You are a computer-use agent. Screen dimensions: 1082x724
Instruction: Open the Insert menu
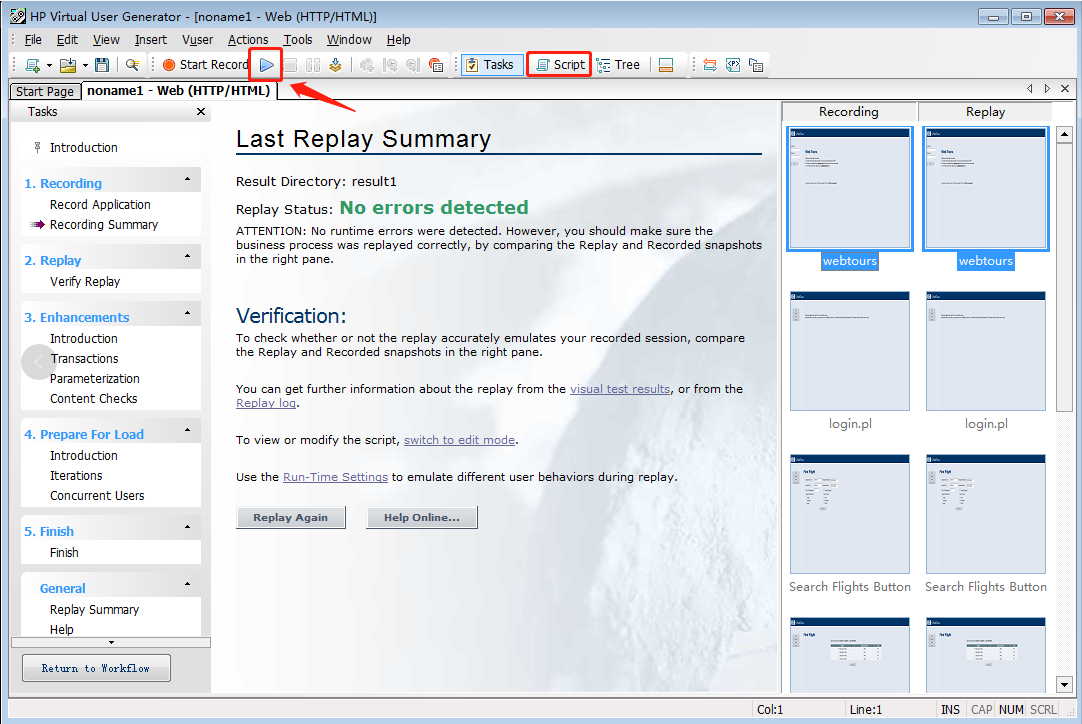tap(150, 39)
